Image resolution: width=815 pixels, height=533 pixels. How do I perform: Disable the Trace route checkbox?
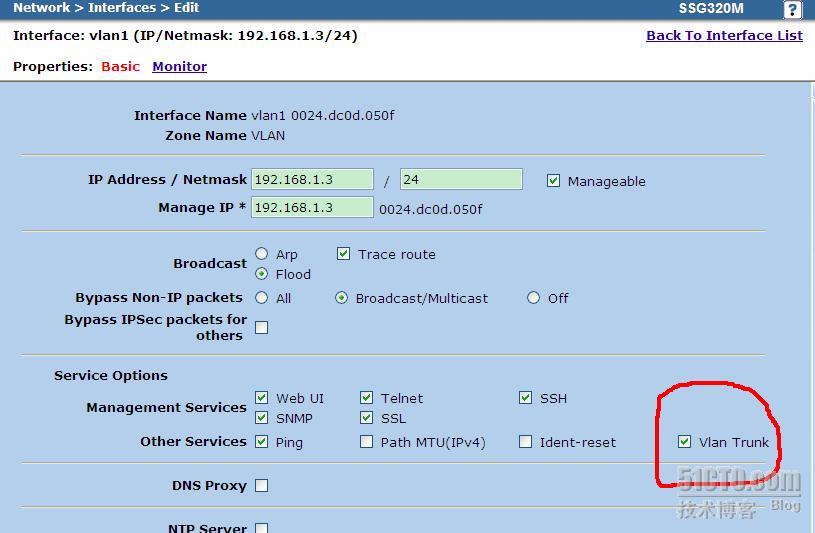pos(343,254)
